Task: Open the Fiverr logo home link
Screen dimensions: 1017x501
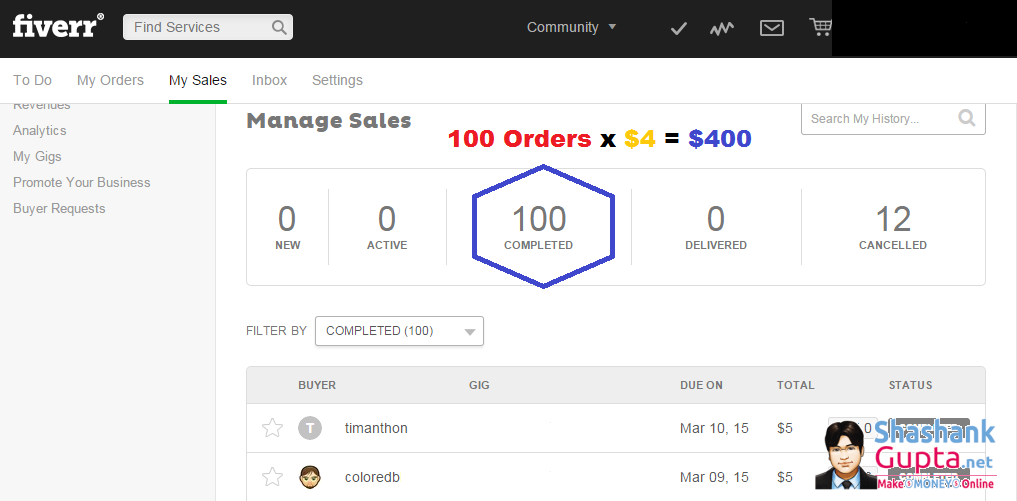Action: tap(58, 27)
